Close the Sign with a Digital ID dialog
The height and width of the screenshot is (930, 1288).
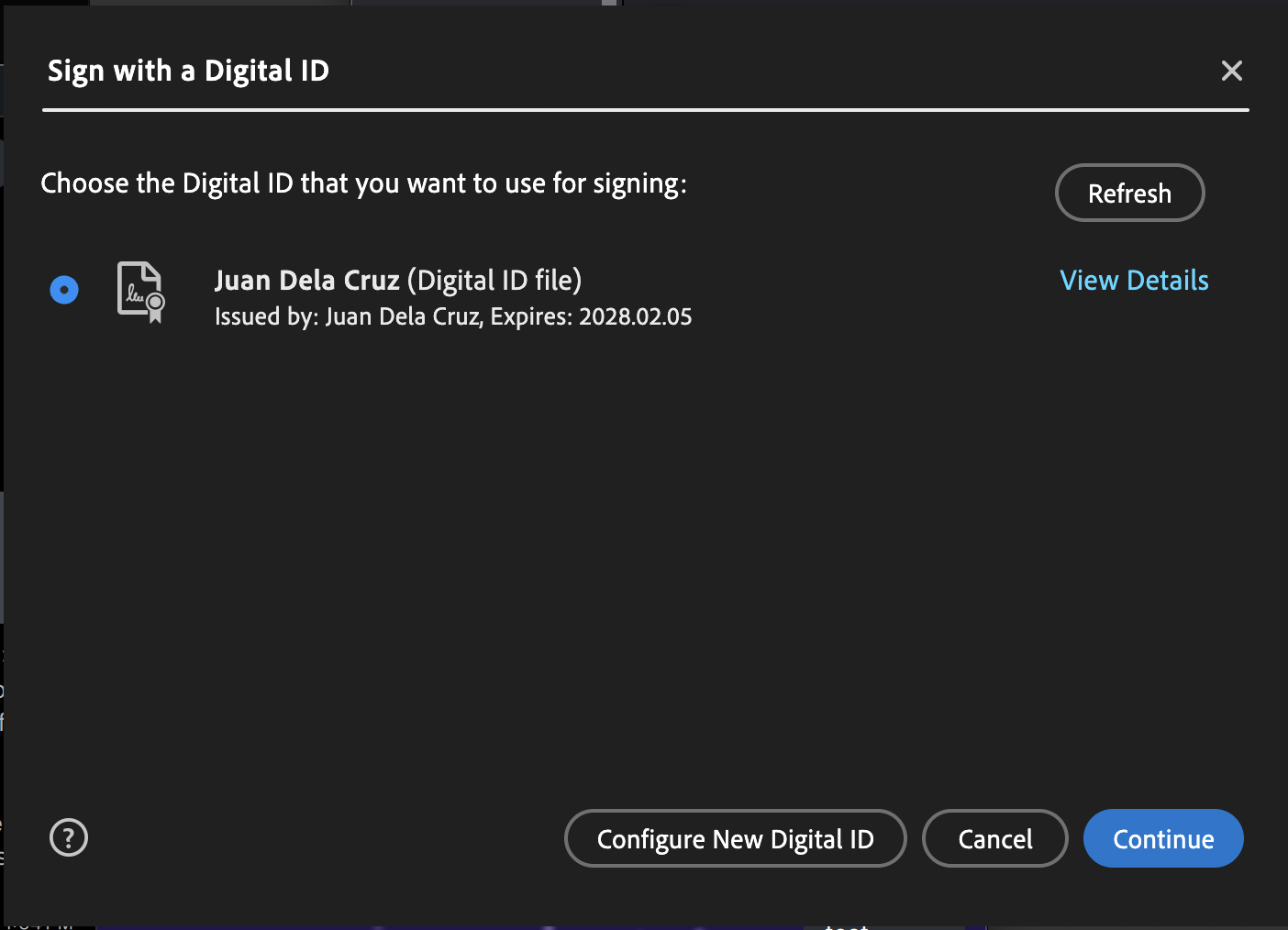click(1232, 71)
